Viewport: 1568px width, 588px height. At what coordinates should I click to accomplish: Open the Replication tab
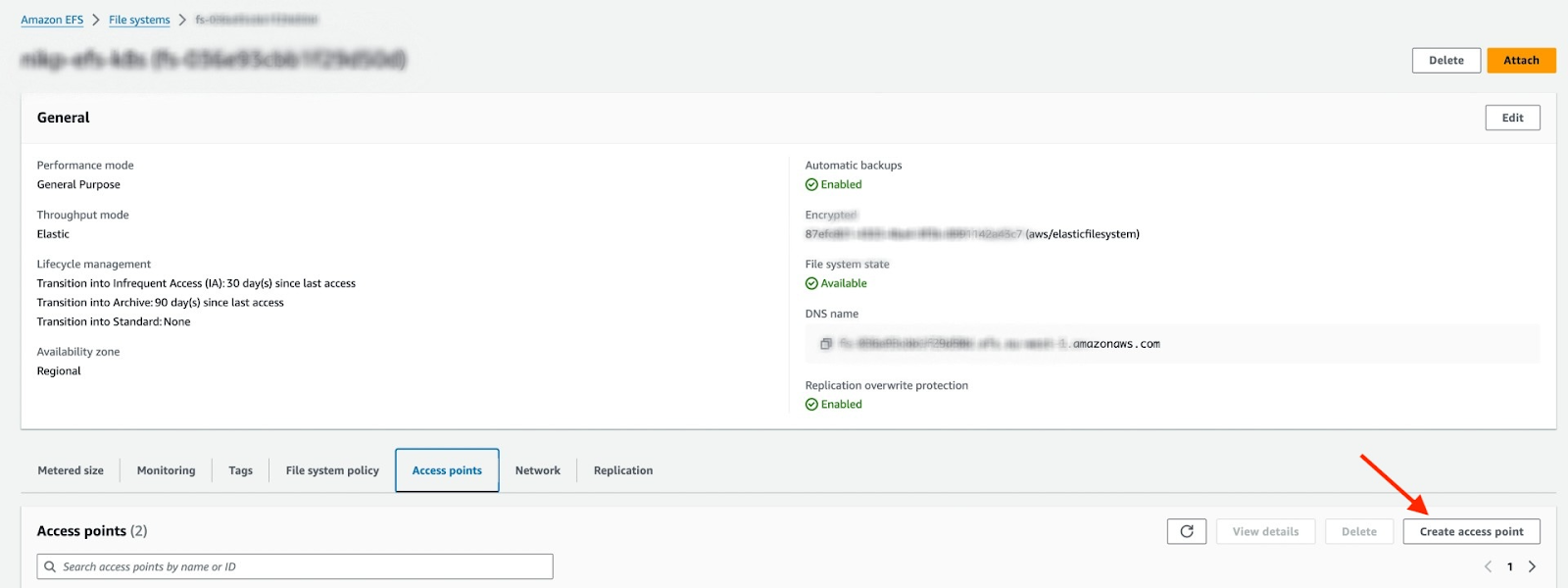(623, 470)
